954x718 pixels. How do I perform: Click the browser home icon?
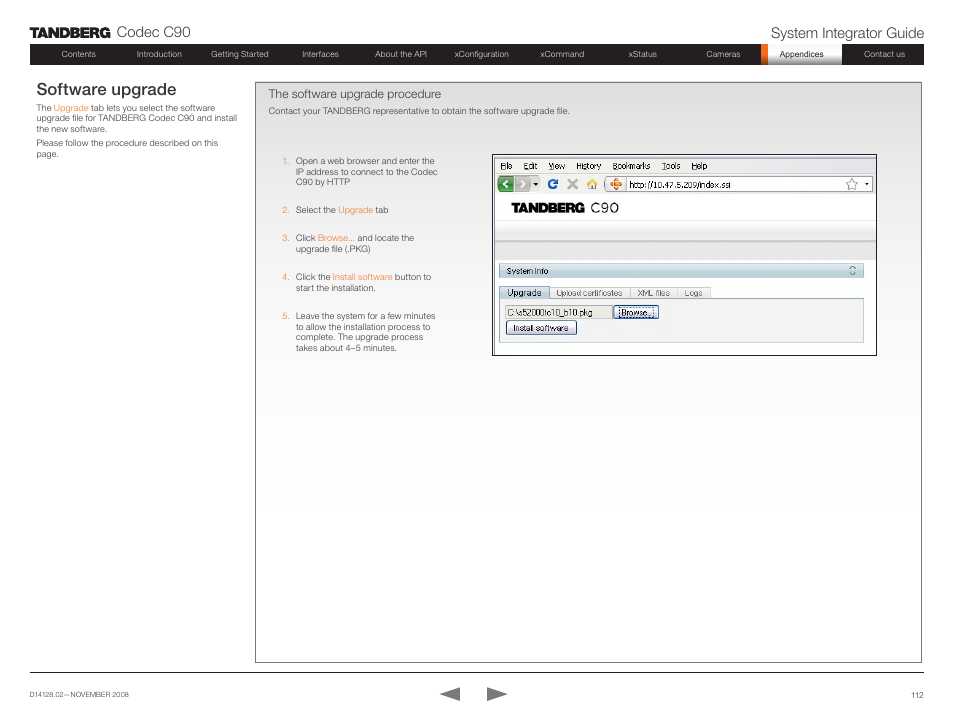tap(591, 184)
